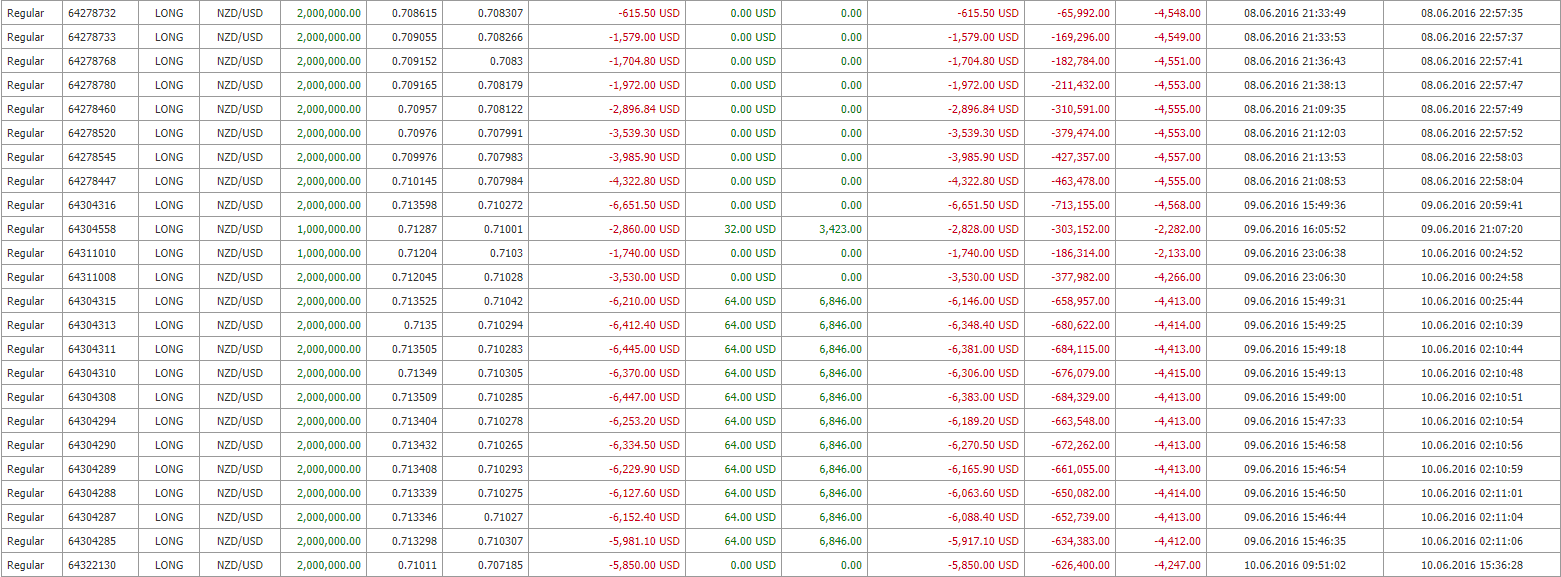Click order ID 64304308
This screenshot has height=577, width=1561.
[x=92, y=397]
